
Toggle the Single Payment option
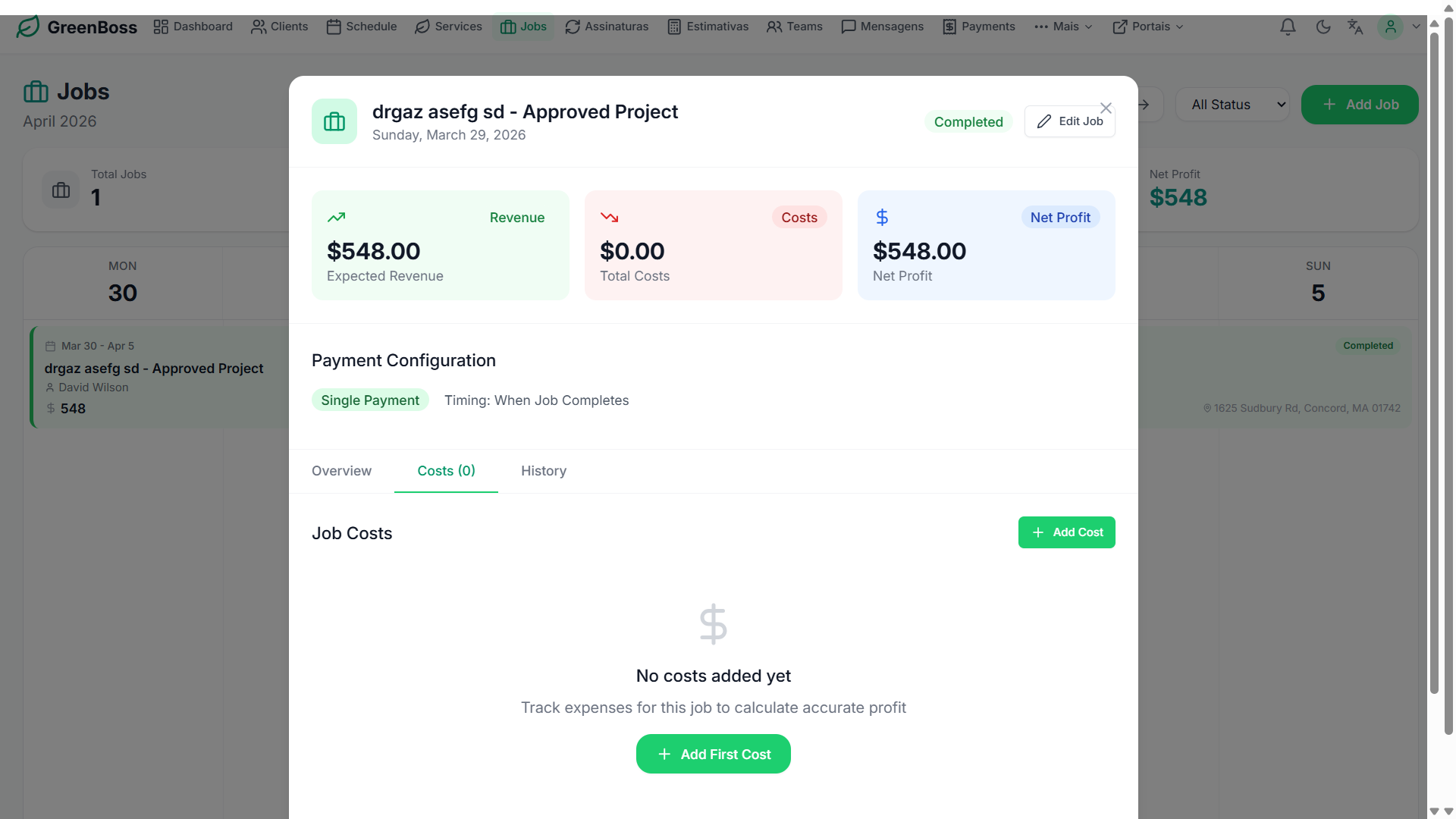[370, 400]
